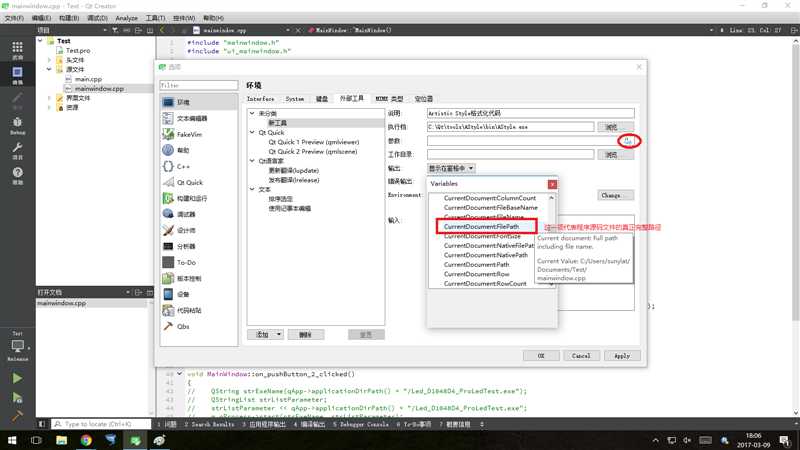The width and height of the screenshot is (800, 450).
Task: Open Chrome from taskbar
Action: (86, 440)
